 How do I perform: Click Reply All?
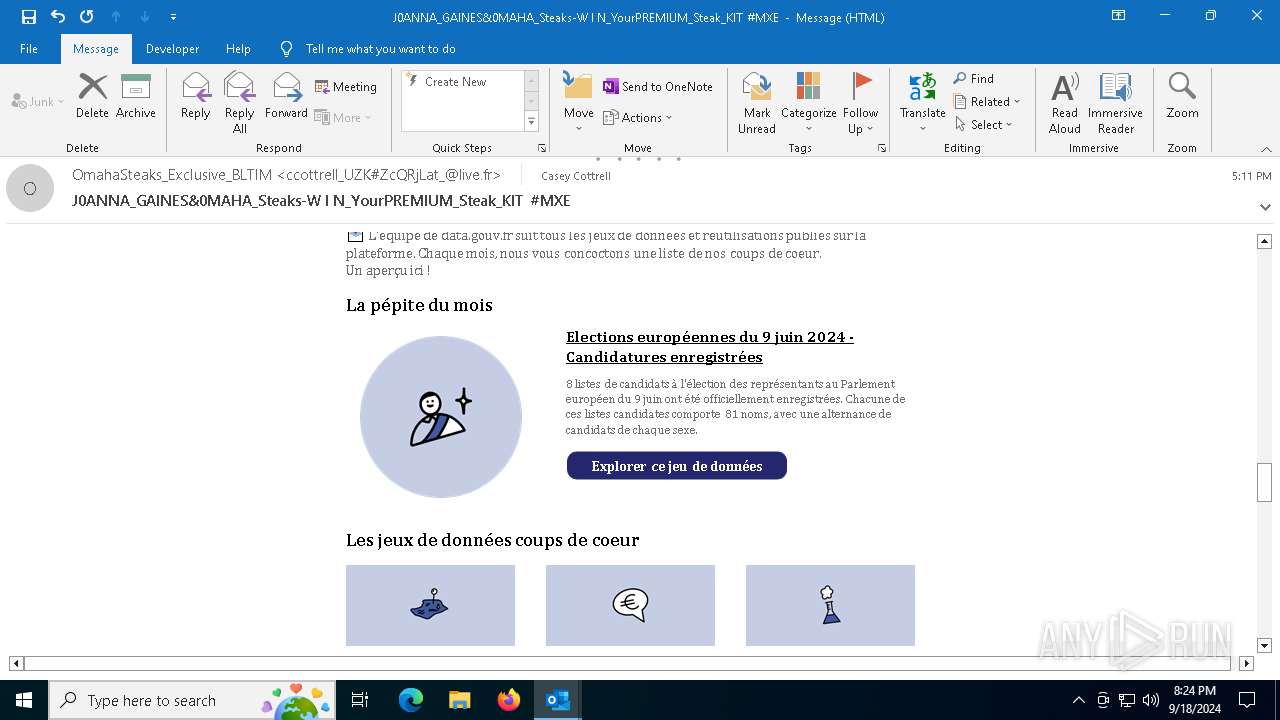coord(240,102)
